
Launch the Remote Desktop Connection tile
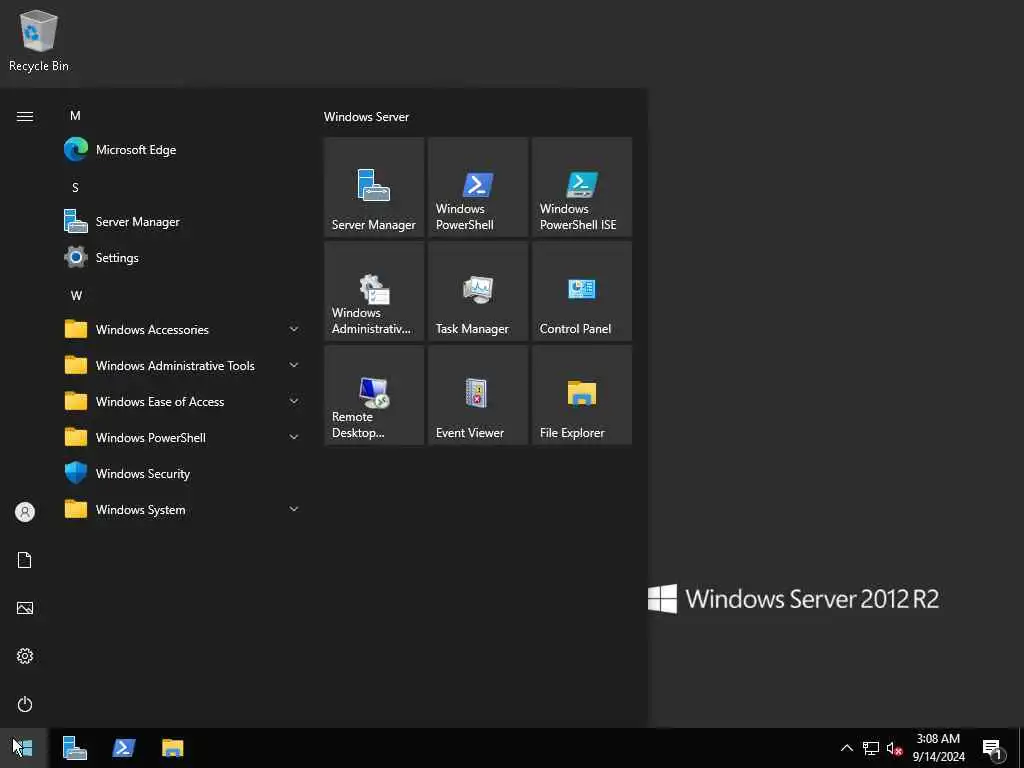tap(374, 395)
